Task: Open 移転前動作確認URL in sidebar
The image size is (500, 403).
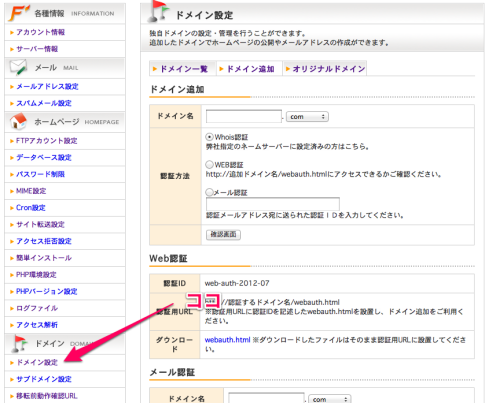Action: click(47, 396)
